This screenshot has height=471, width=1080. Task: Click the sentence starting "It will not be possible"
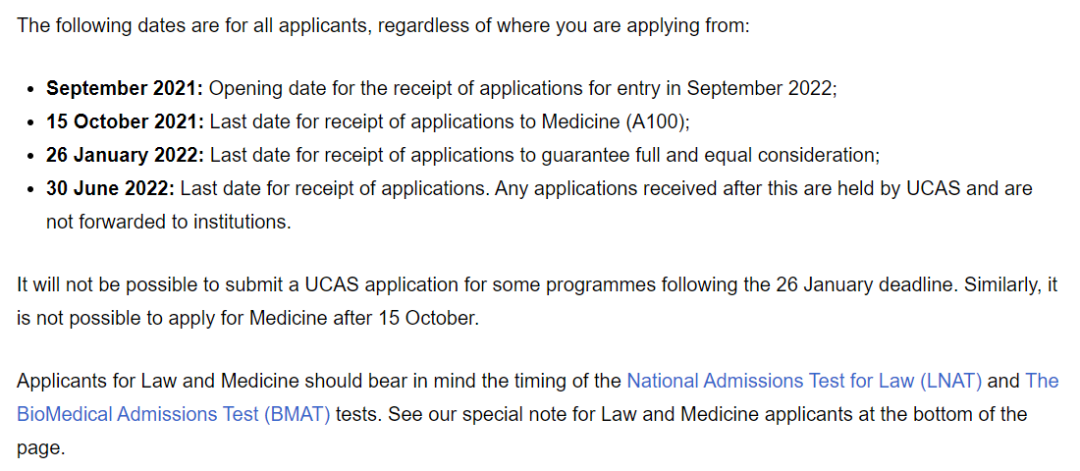(485, 285)
